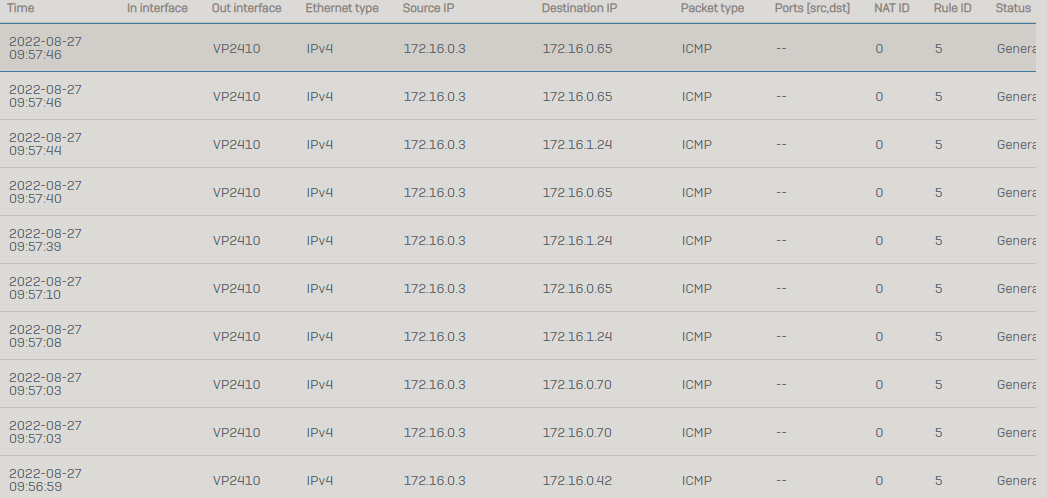Click the In interface column header
1047x498 pixels.
coord(157,9)
